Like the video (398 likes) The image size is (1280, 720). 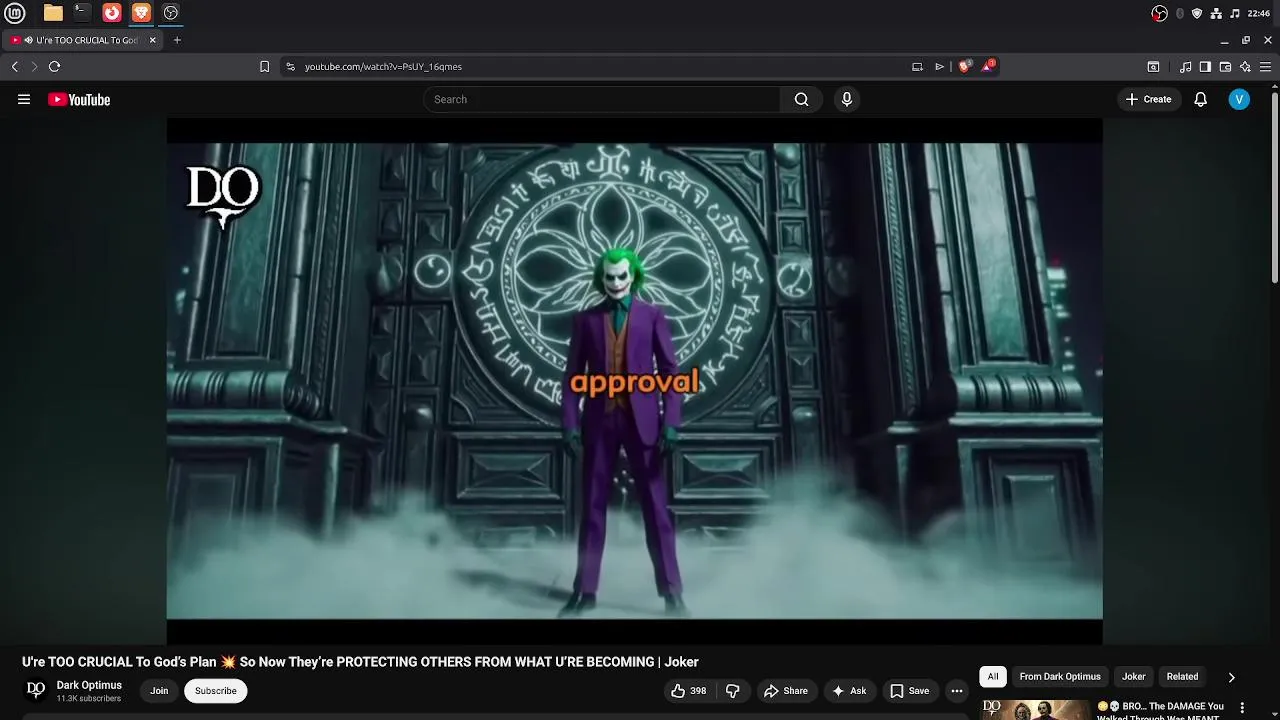click(688, 691)
